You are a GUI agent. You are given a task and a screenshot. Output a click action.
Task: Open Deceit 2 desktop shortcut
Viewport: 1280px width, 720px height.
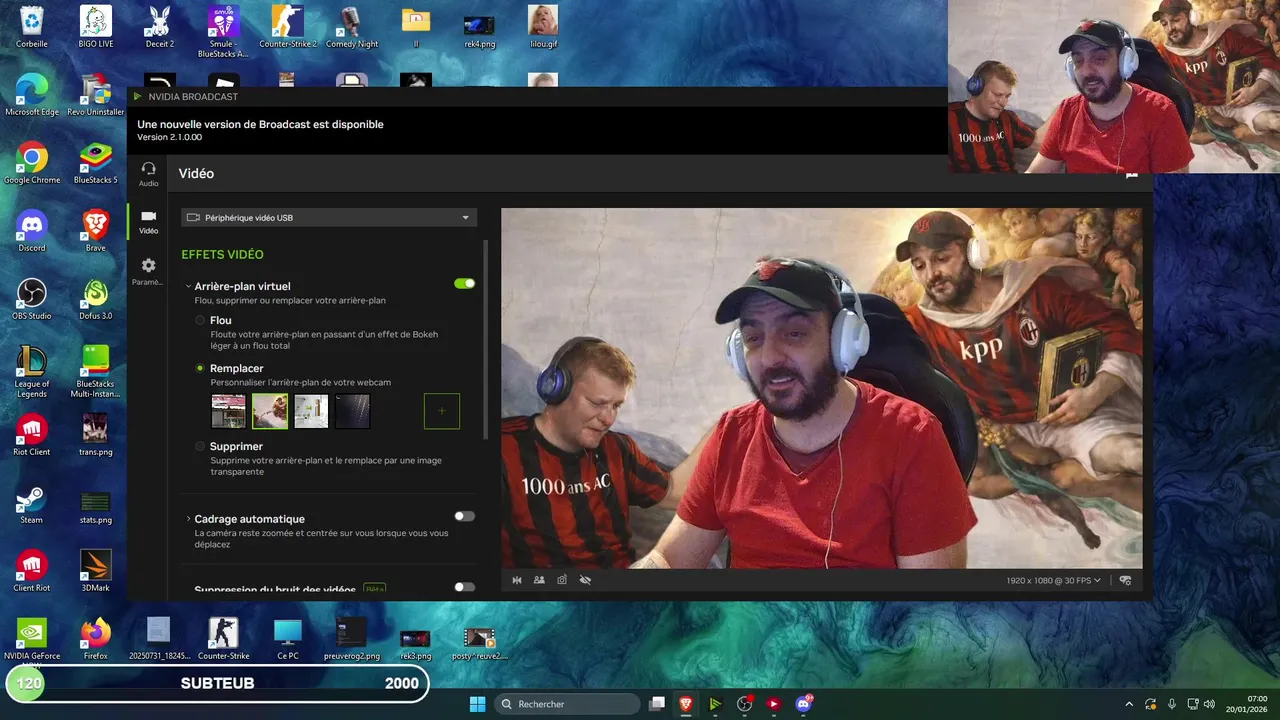159,27
